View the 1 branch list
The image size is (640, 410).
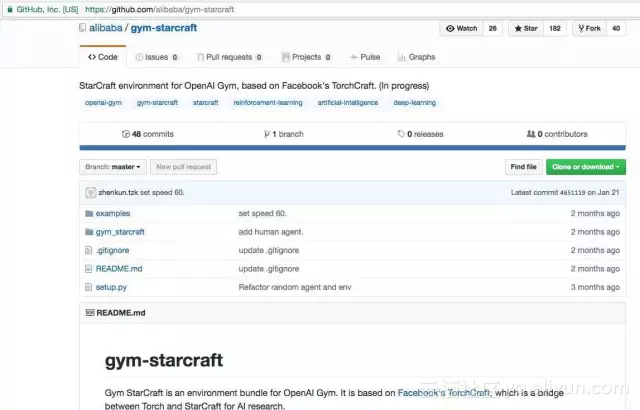(284, 134)
